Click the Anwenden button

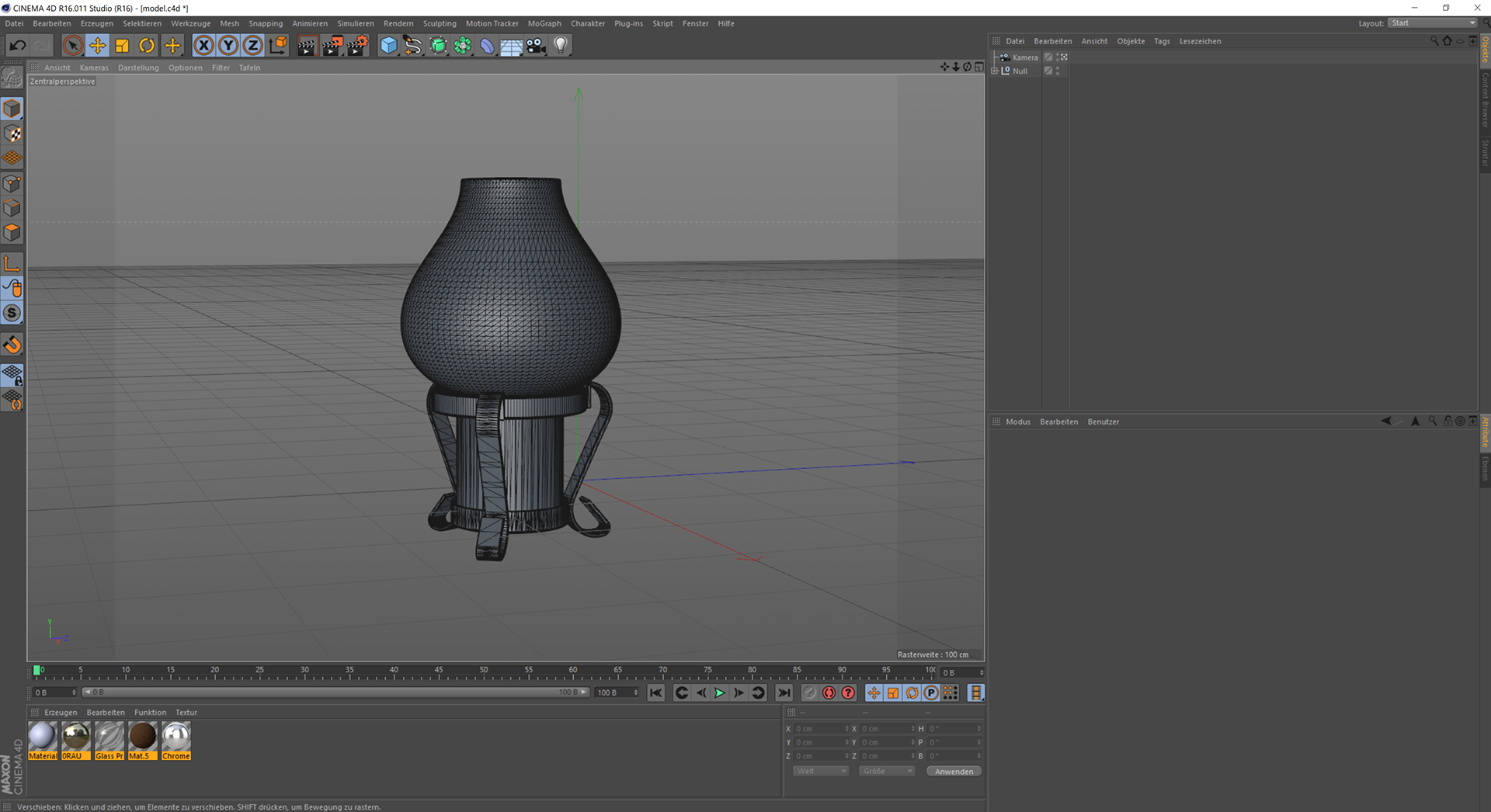point(954,771)
